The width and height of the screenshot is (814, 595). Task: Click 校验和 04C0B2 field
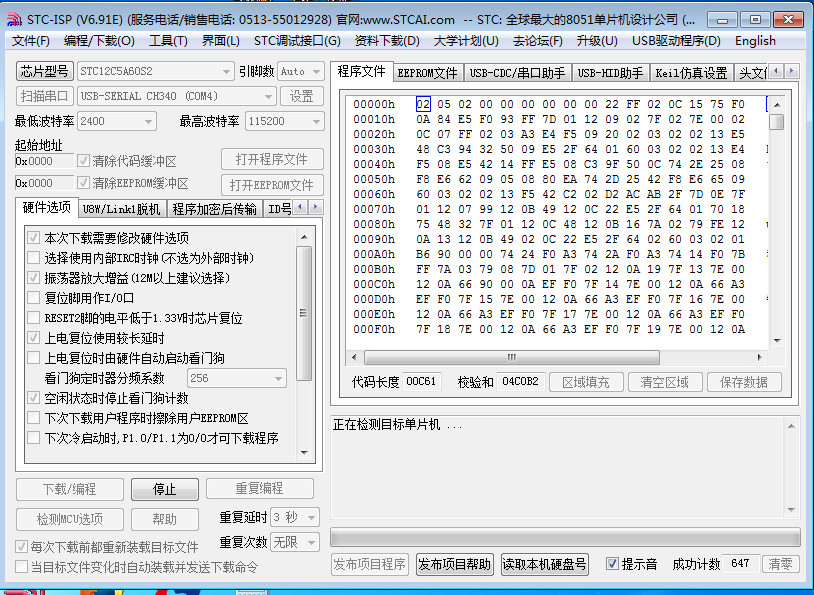(x=520, y=382)
